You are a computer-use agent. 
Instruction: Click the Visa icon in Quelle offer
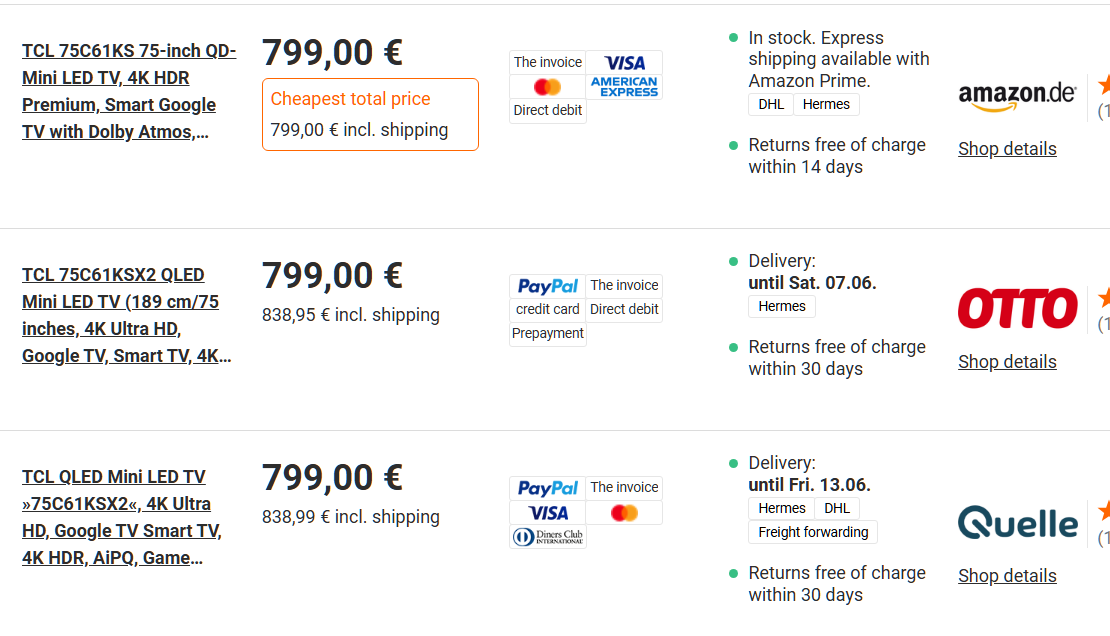[547, 512]
